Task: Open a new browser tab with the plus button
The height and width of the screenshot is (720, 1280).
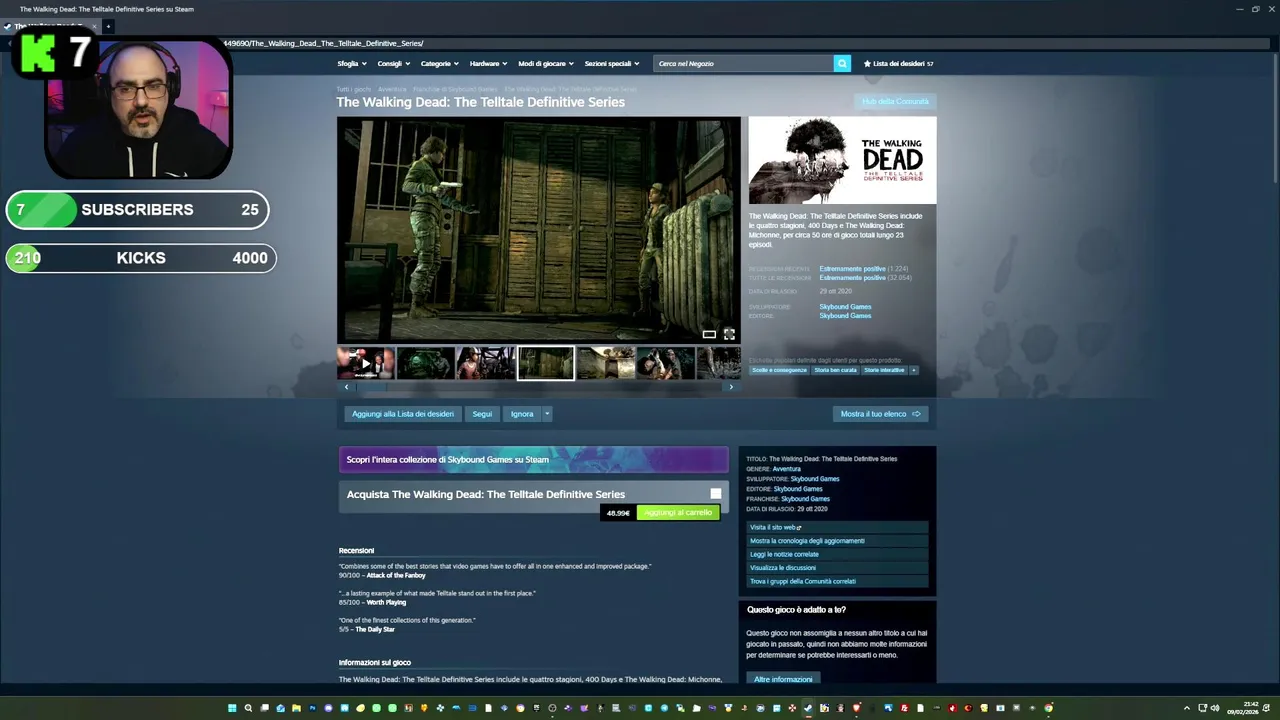Action: coord(108,26)
